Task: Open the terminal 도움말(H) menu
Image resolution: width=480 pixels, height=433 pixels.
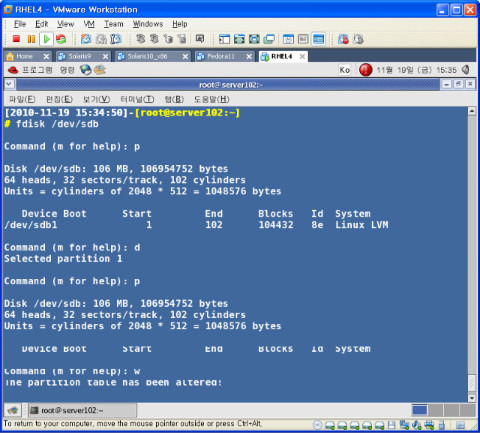Action: pos(212,99)
